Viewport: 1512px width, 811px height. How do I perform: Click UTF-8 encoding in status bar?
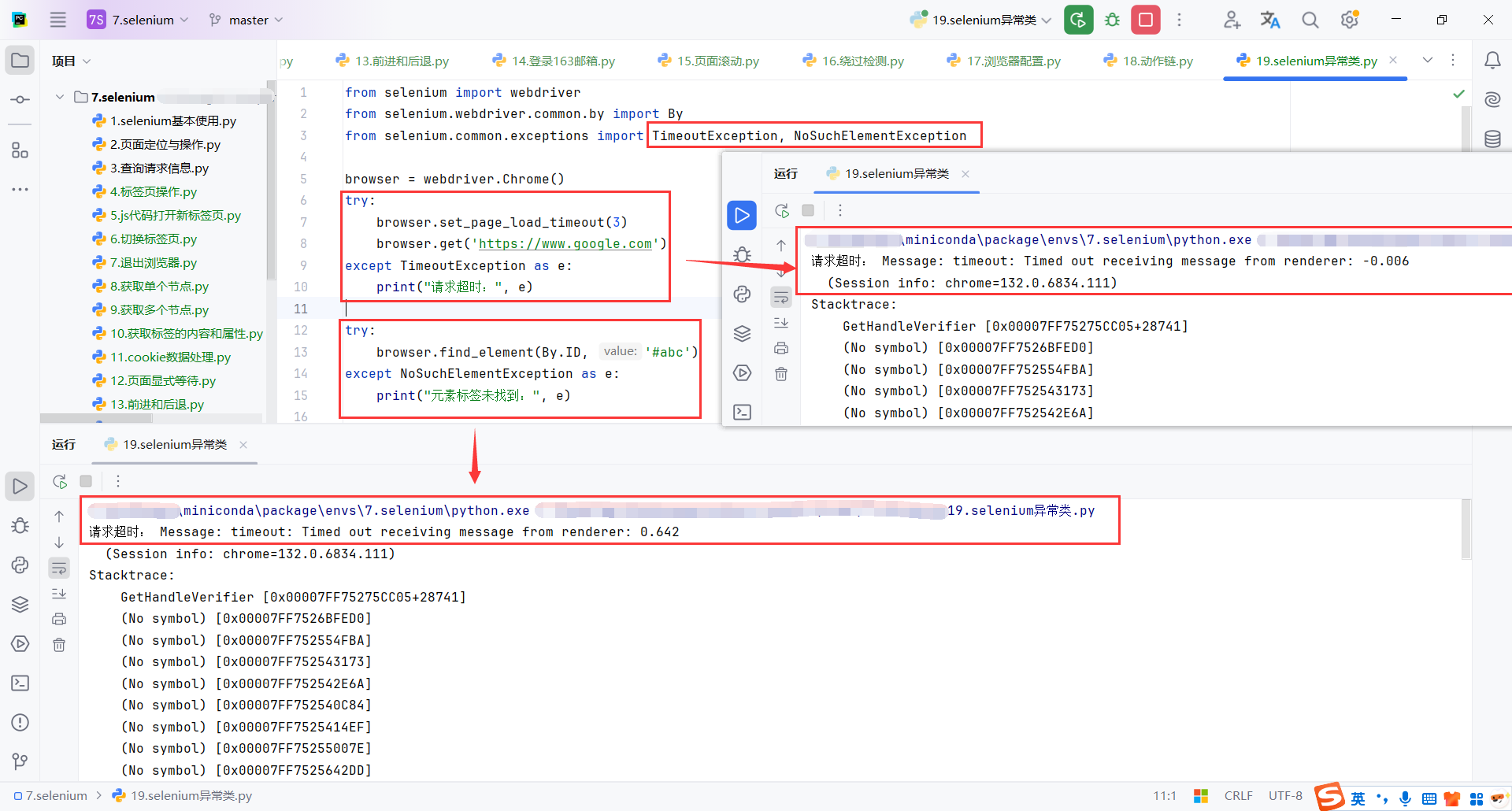pyautogui.click(x=1285, y=796)
